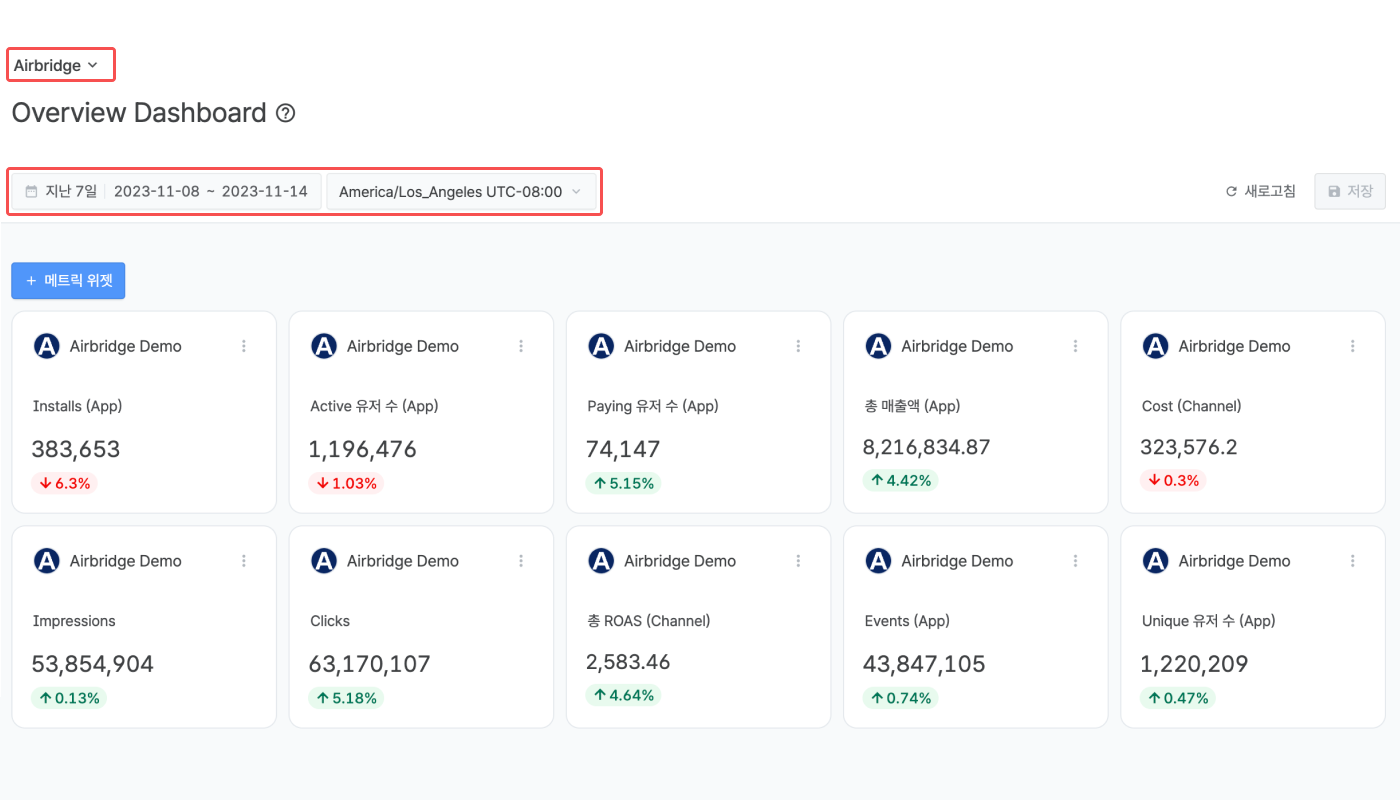Open the more options menu on Impressions card
Viewport: 1400px width, 800px height.
tap(244, 561)
